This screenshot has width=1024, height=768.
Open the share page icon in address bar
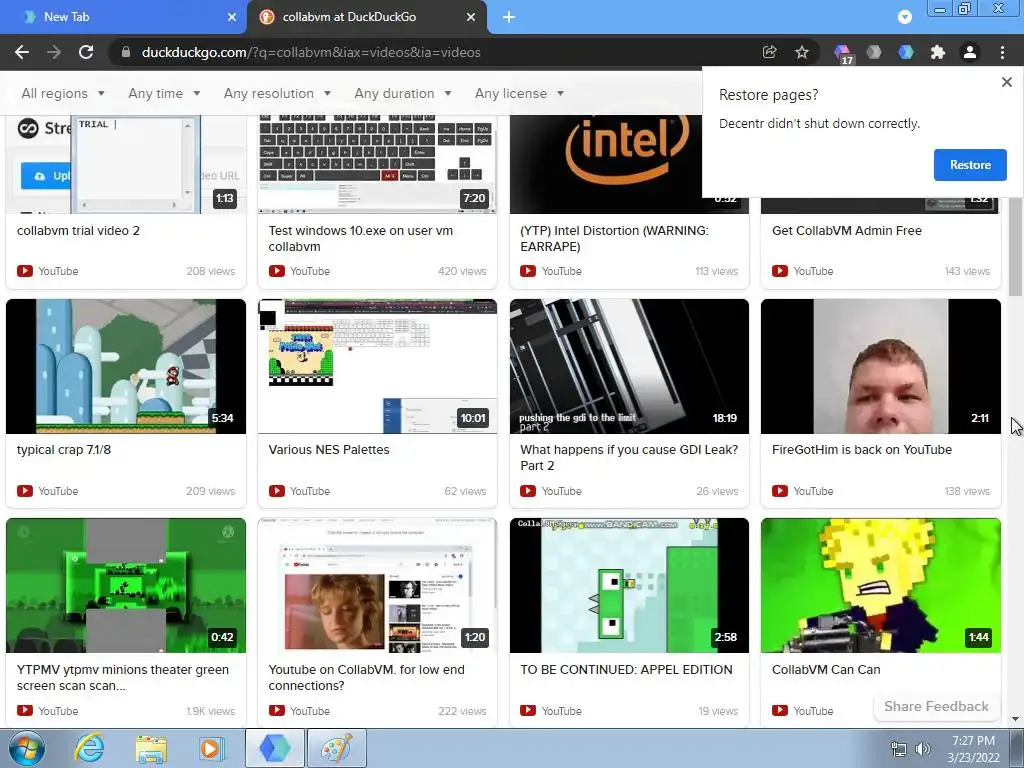coord(769,52)
